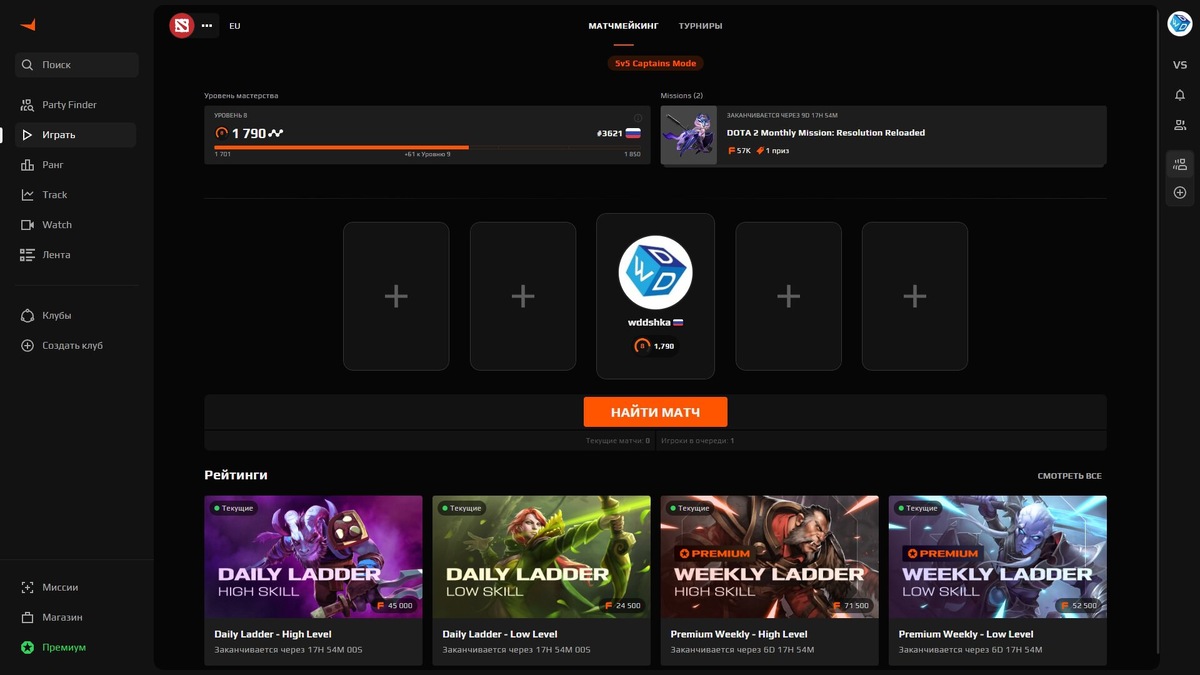The height and width of the screenshot is (675, 1200).
Task: Click the plus circle icon in right rail
Action: pos(1180,192)
